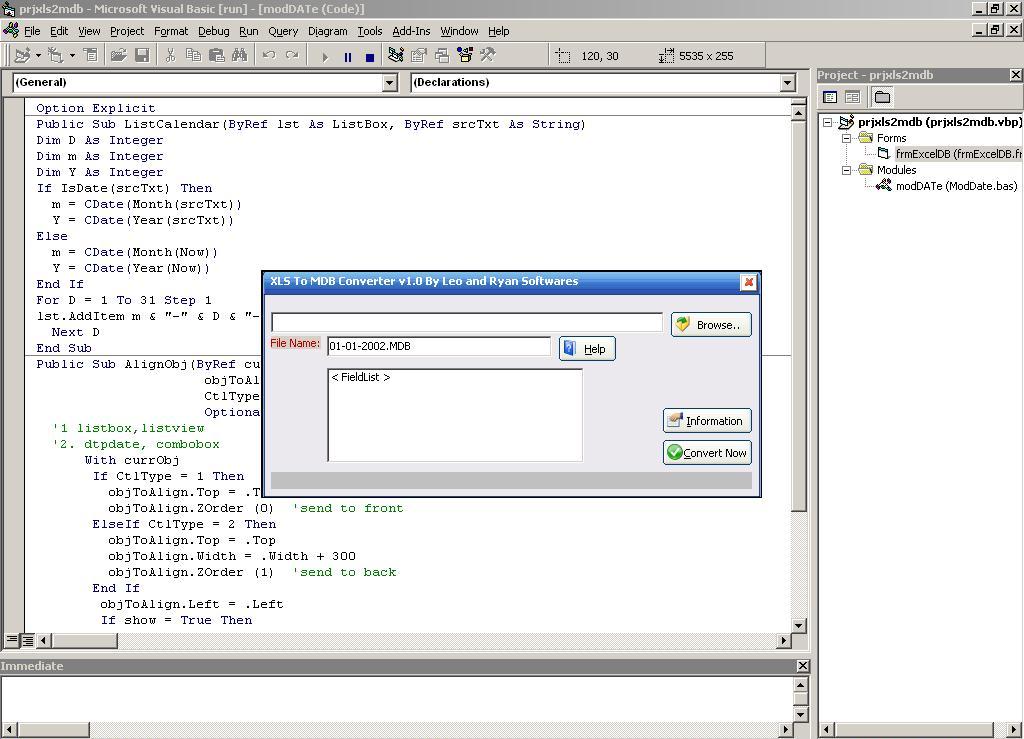1024x739 pixels.
Task: Click the Convert Now button
Action: point(707,453)
